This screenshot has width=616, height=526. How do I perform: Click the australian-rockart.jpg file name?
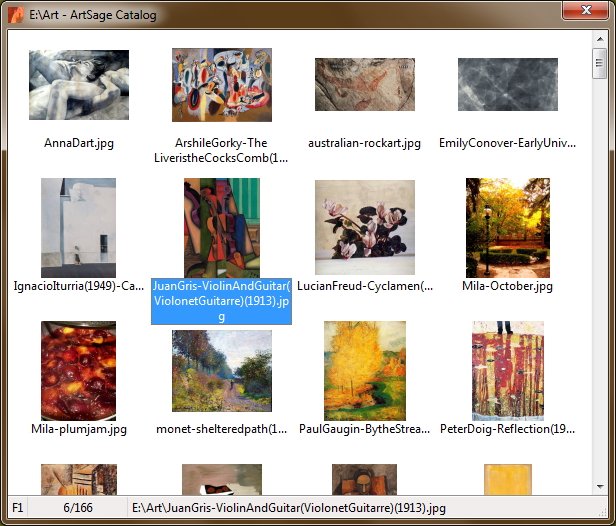365,143
